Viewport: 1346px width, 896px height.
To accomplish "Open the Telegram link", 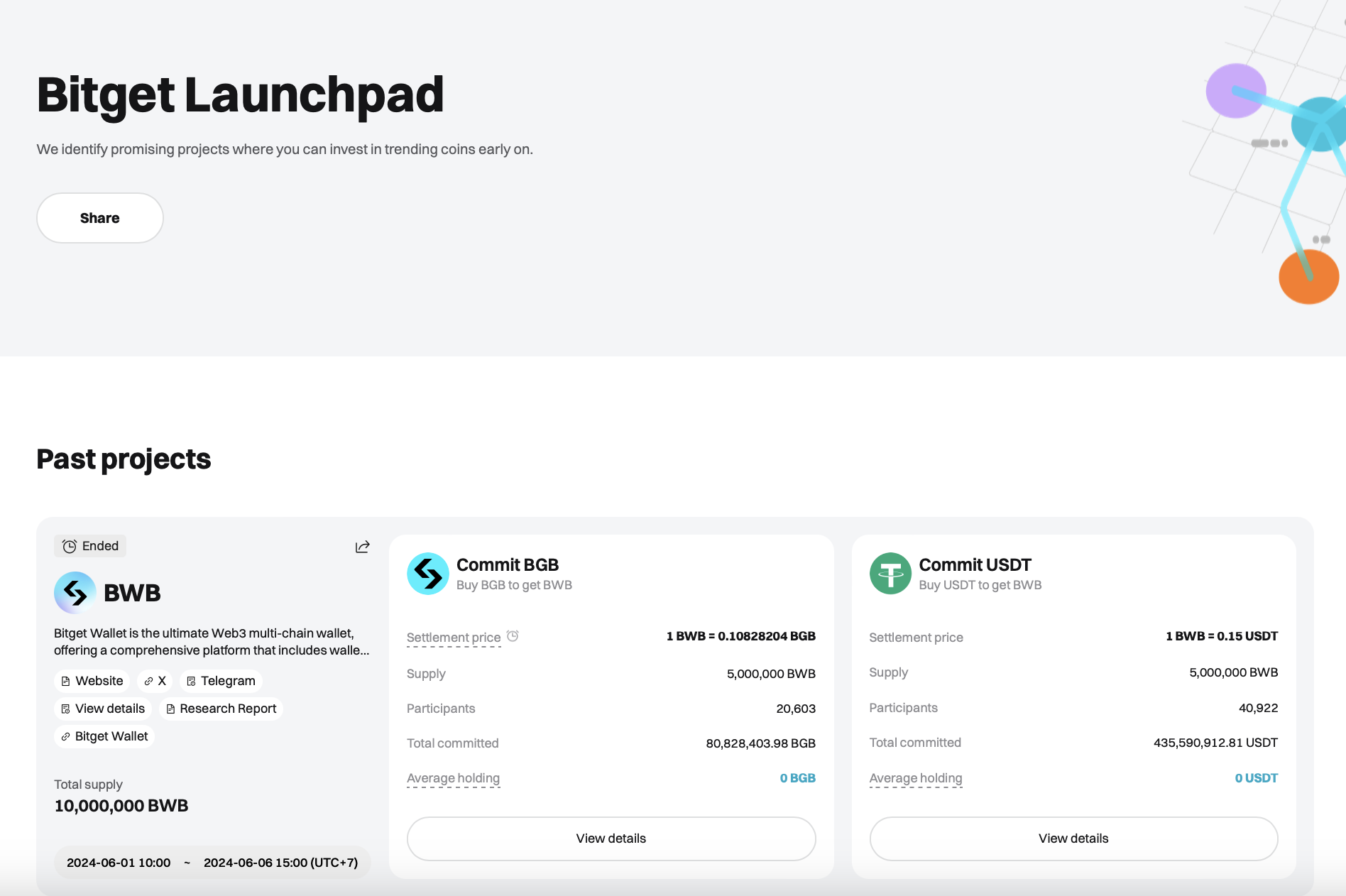I will pyautogui.click(x=221, y=681).
